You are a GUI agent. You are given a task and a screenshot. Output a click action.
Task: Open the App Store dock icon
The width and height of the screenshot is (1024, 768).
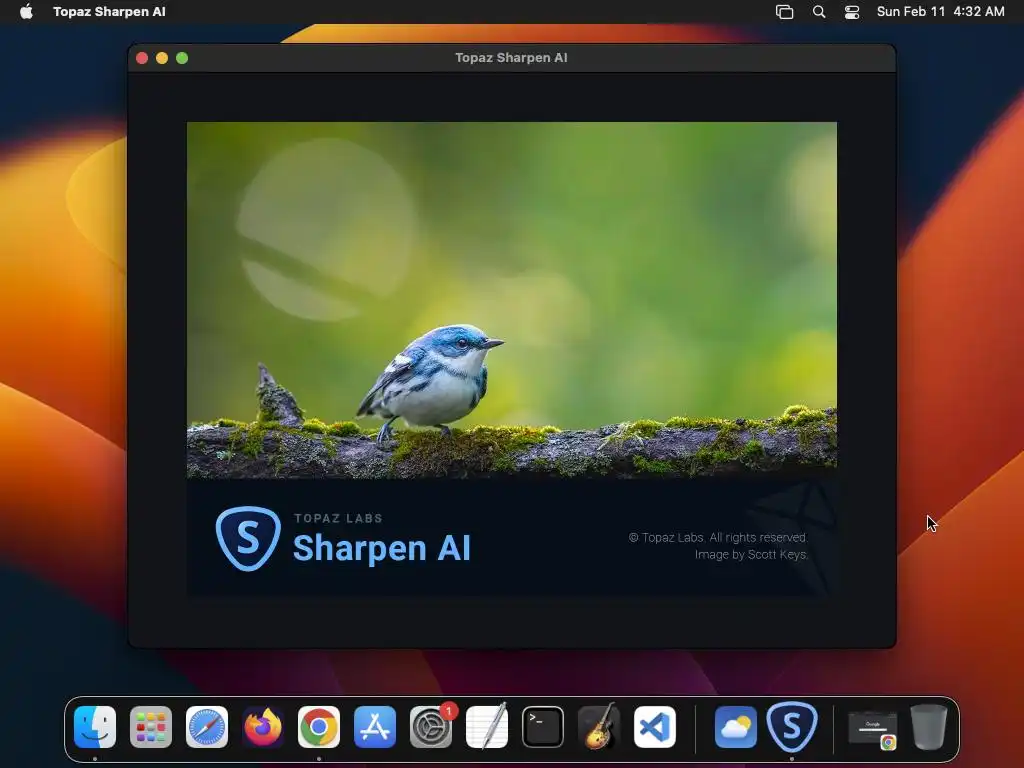click(x=375, y=727)
